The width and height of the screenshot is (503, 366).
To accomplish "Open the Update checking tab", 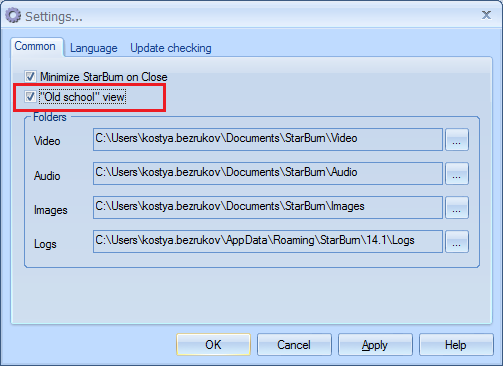I will [171, 48].
